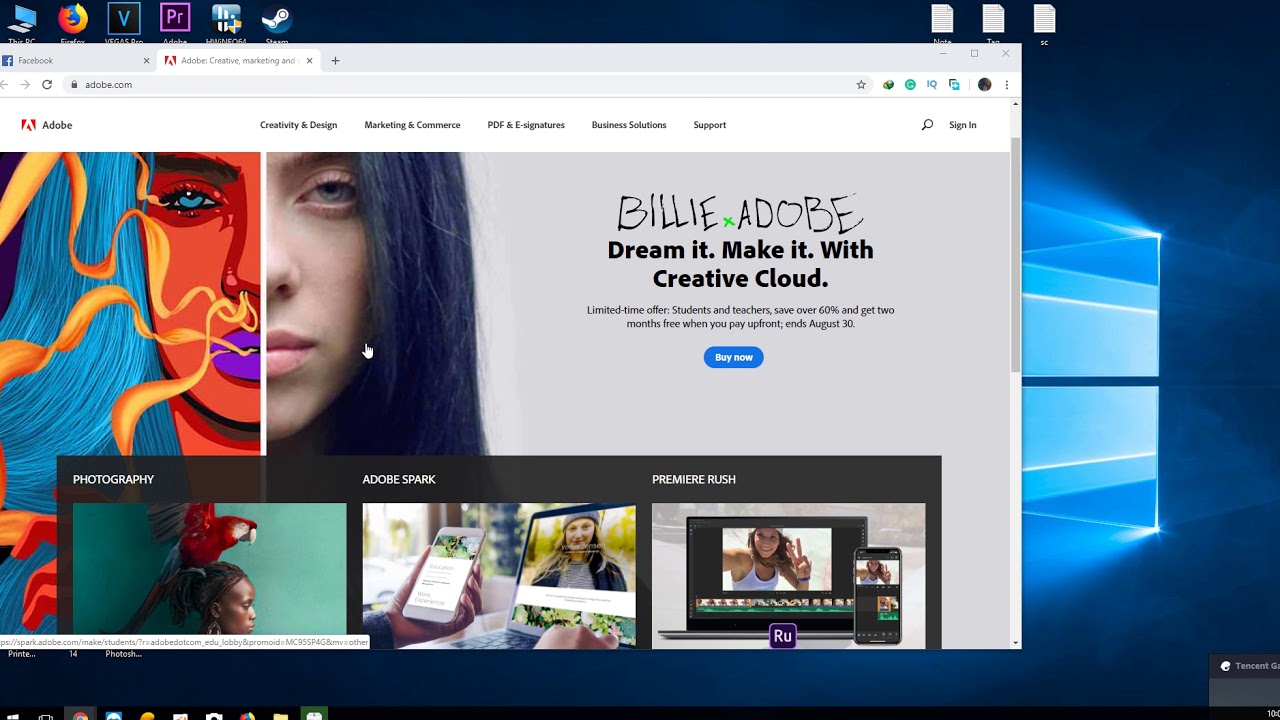
Task: Open a new browser tab
Action: (335, 60)
